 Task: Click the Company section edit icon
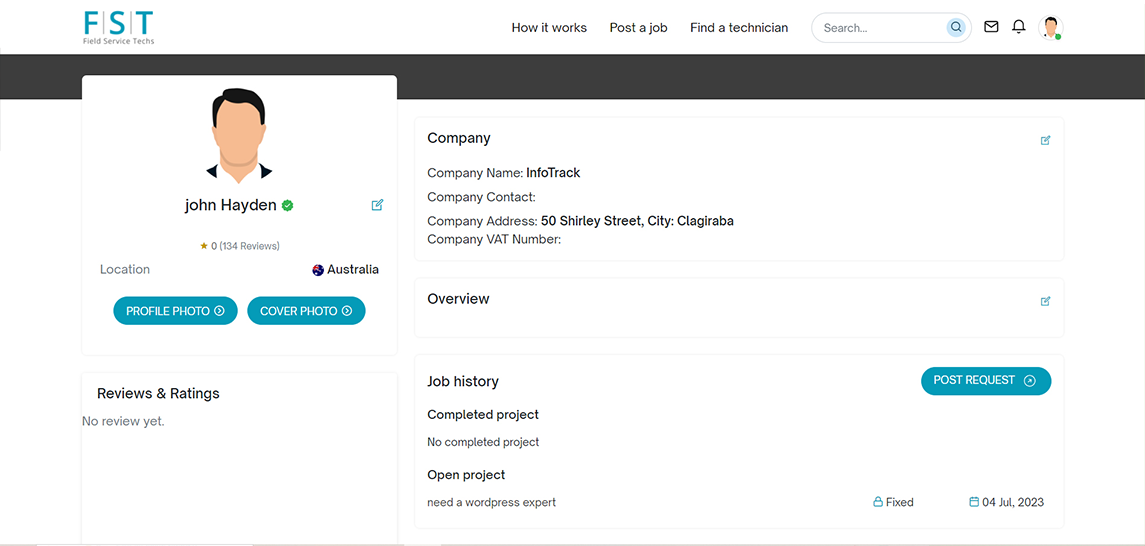click(1046, 140)
